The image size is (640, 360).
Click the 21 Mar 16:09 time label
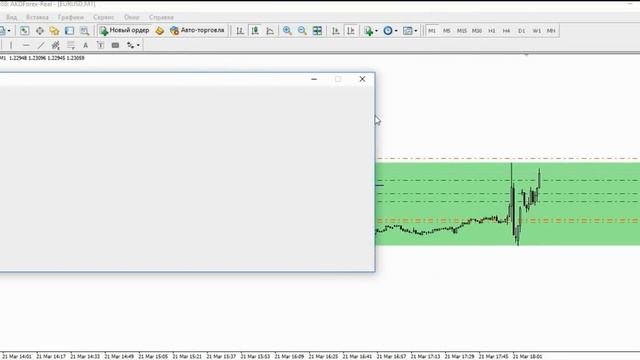(x=289, y=356)
